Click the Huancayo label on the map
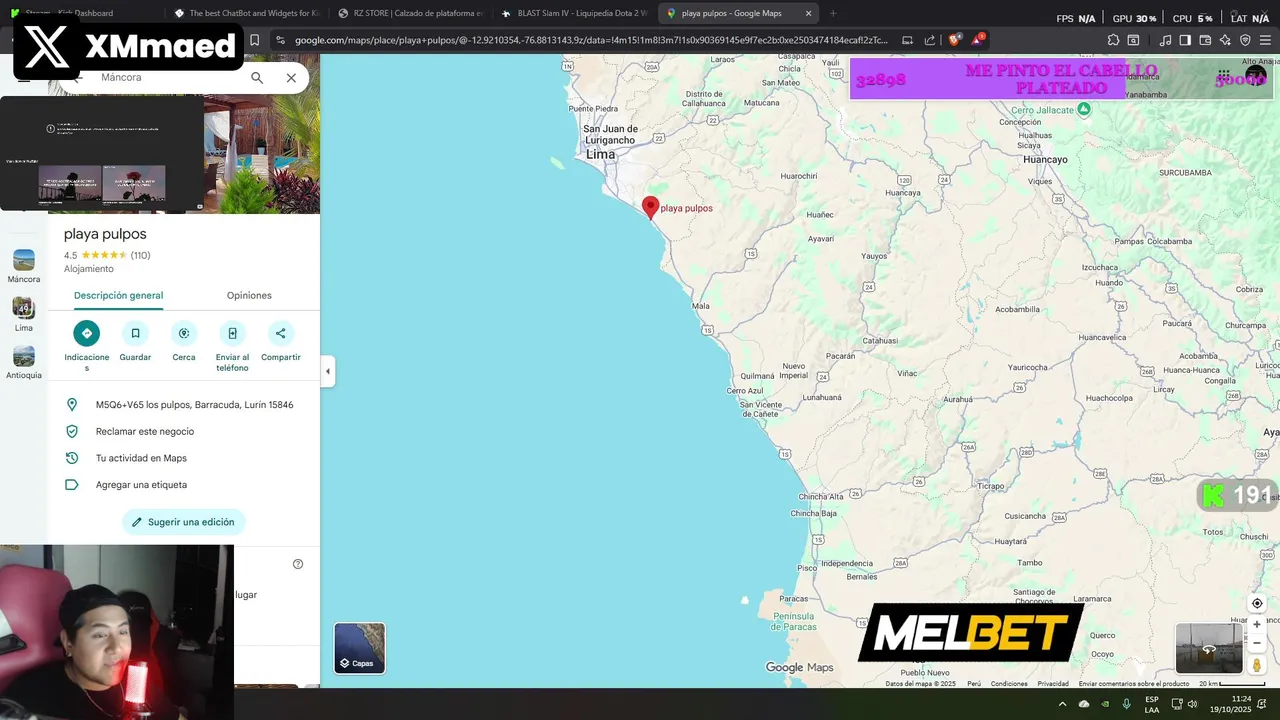 1045,159
